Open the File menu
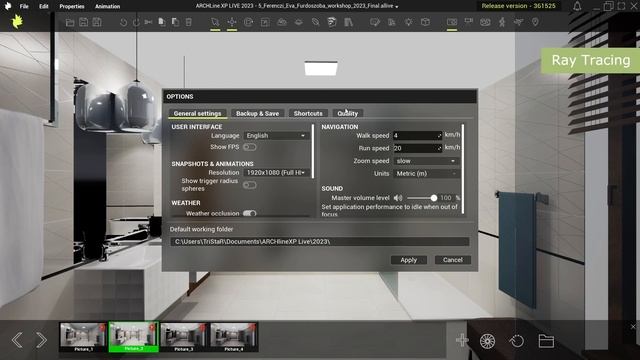This screenshot has width=640, height=360. tap(24, 6)
